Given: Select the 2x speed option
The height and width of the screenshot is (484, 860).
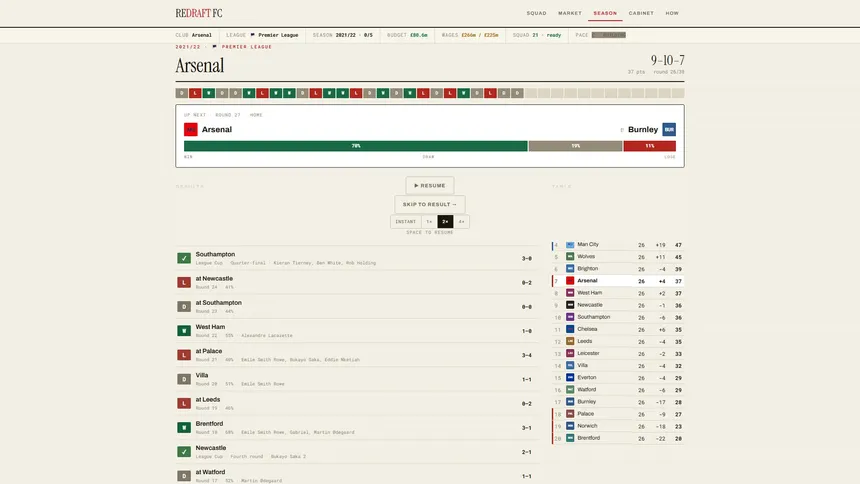Looking at the screenshot, I should point(445,222).
